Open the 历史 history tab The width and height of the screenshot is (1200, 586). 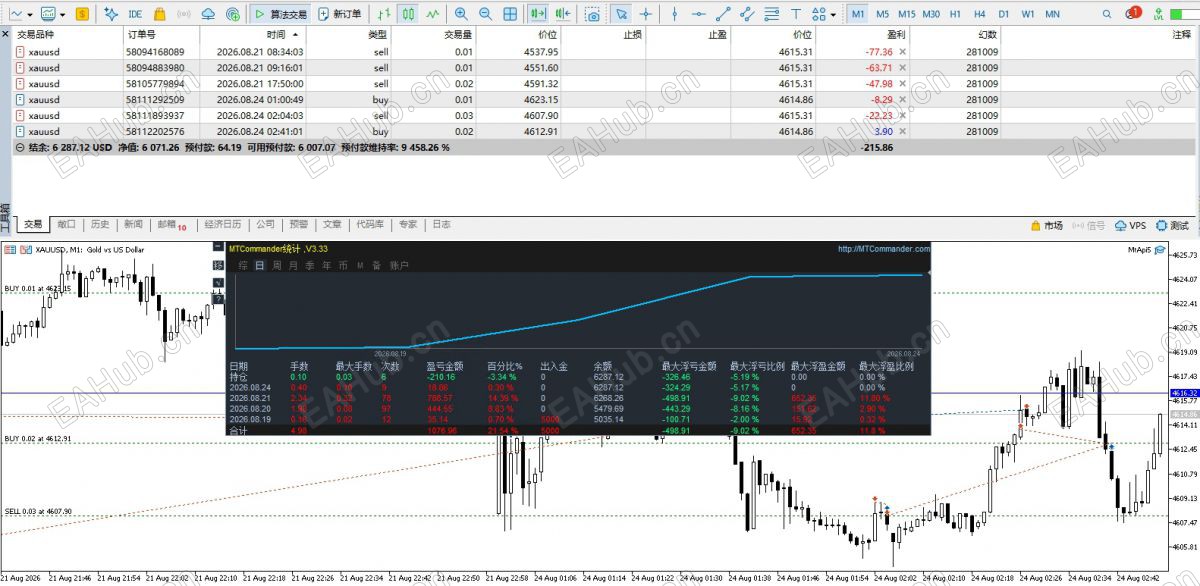tap(99, 226)
